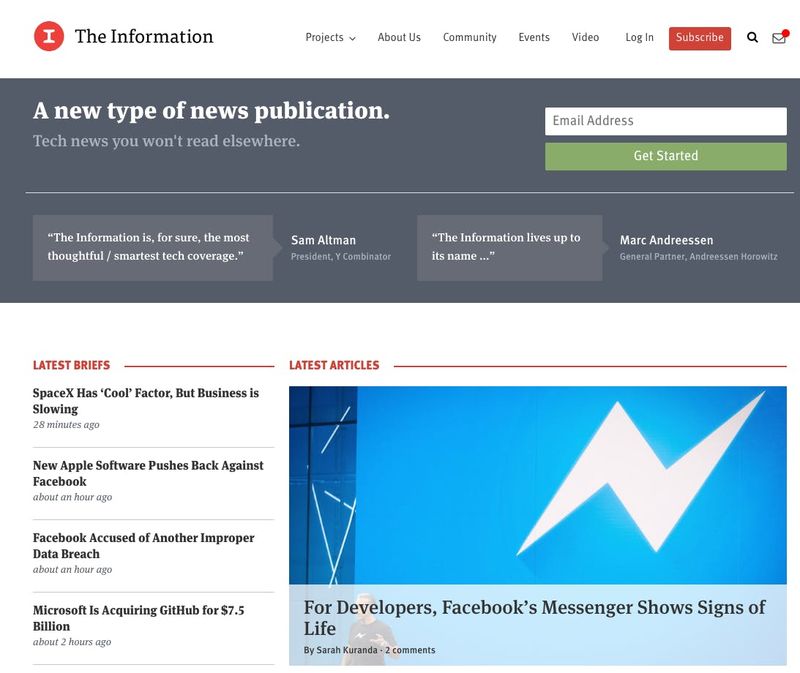This screenshot has width=800, height=673.
Task: Click the Latest Briefs section heading
Action: pos(71,366)
